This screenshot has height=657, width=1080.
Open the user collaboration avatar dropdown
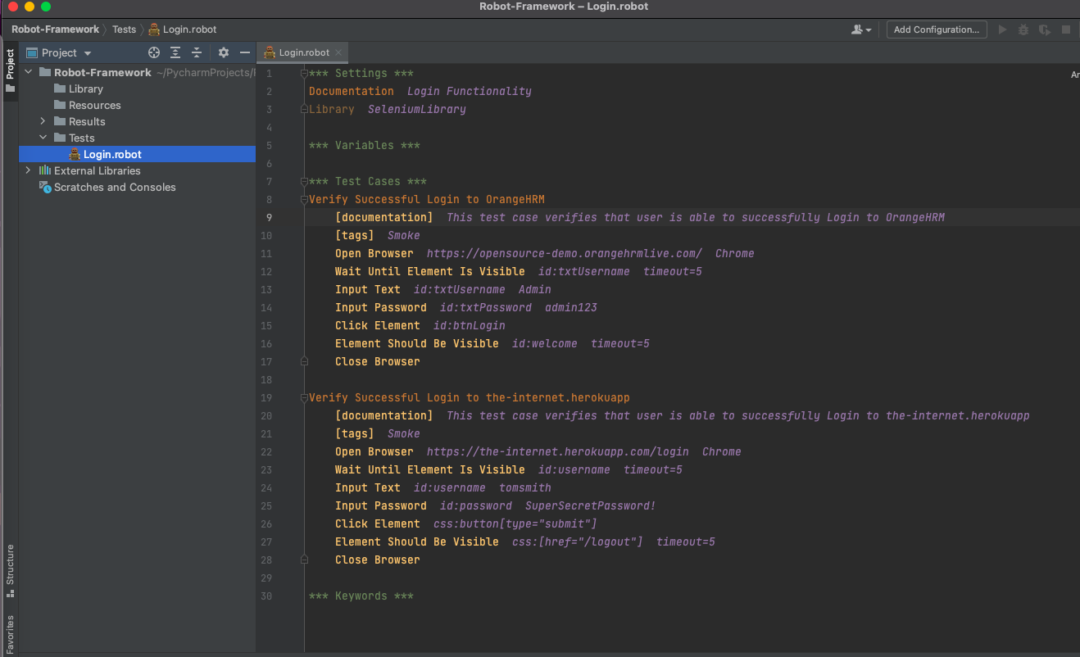(861, 29)
